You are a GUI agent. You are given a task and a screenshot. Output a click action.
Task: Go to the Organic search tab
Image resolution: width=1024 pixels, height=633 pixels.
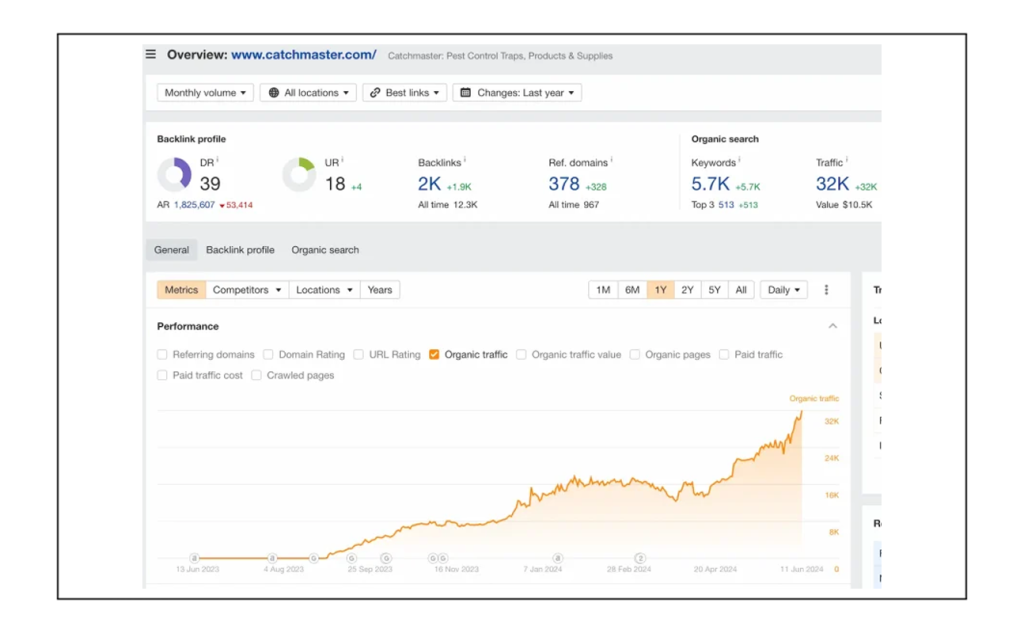(x=325, y=250)
